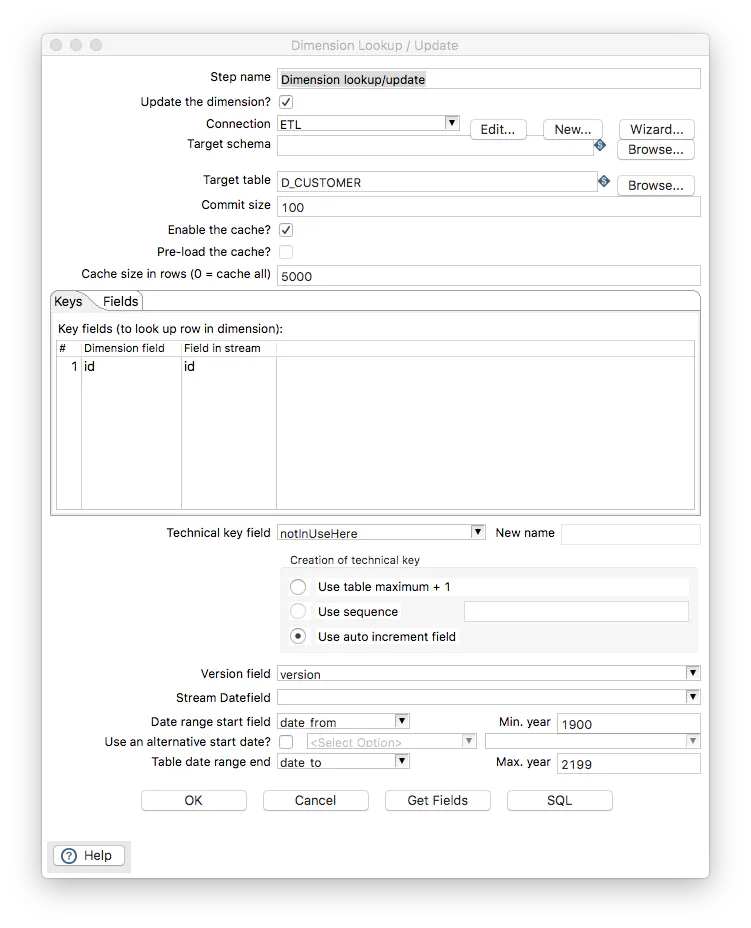Toggle Update the dimension checkbox
751x928 pixels.
(286, 102)
